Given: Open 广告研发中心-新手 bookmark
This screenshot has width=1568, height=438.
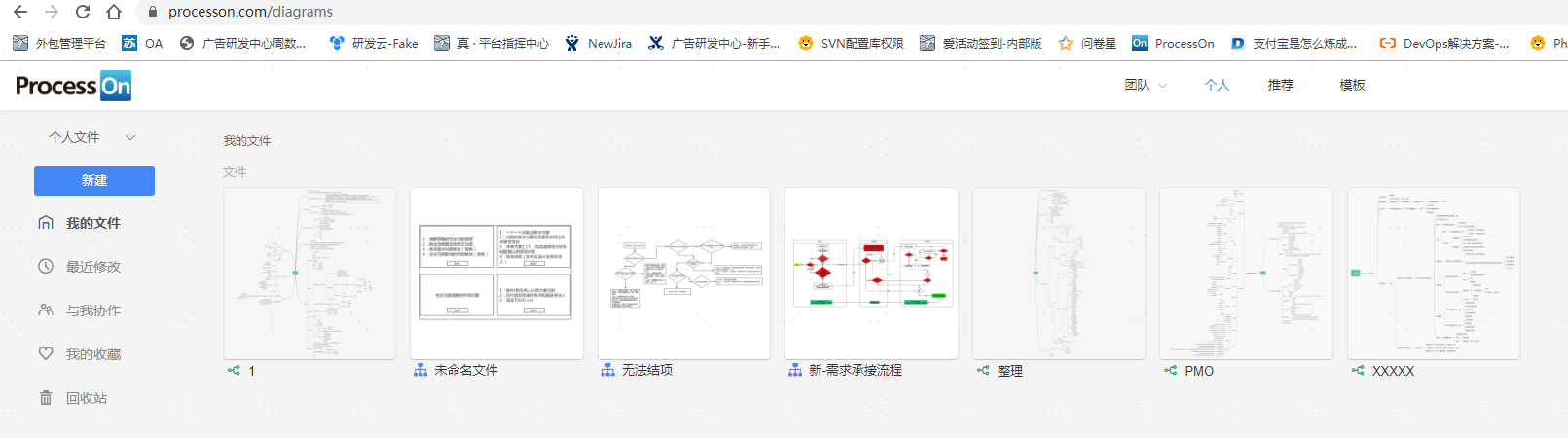Looking at the screenshot, I should [x=714, y=43].
